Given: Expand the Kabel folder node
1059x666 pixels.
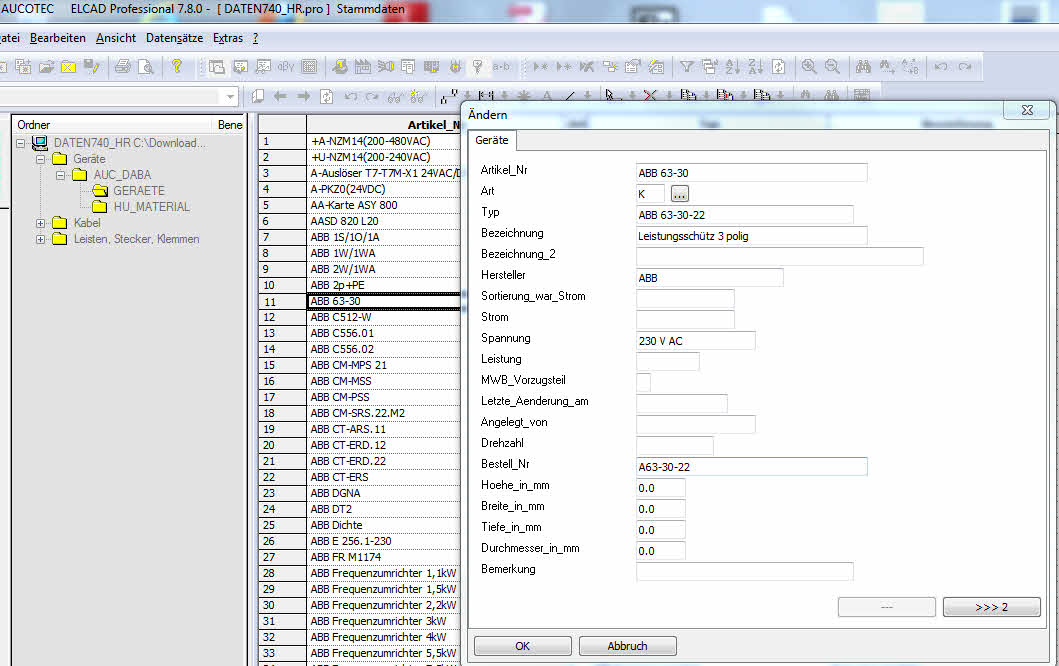Looking at the screenshot, I should [x=41, y=223].
